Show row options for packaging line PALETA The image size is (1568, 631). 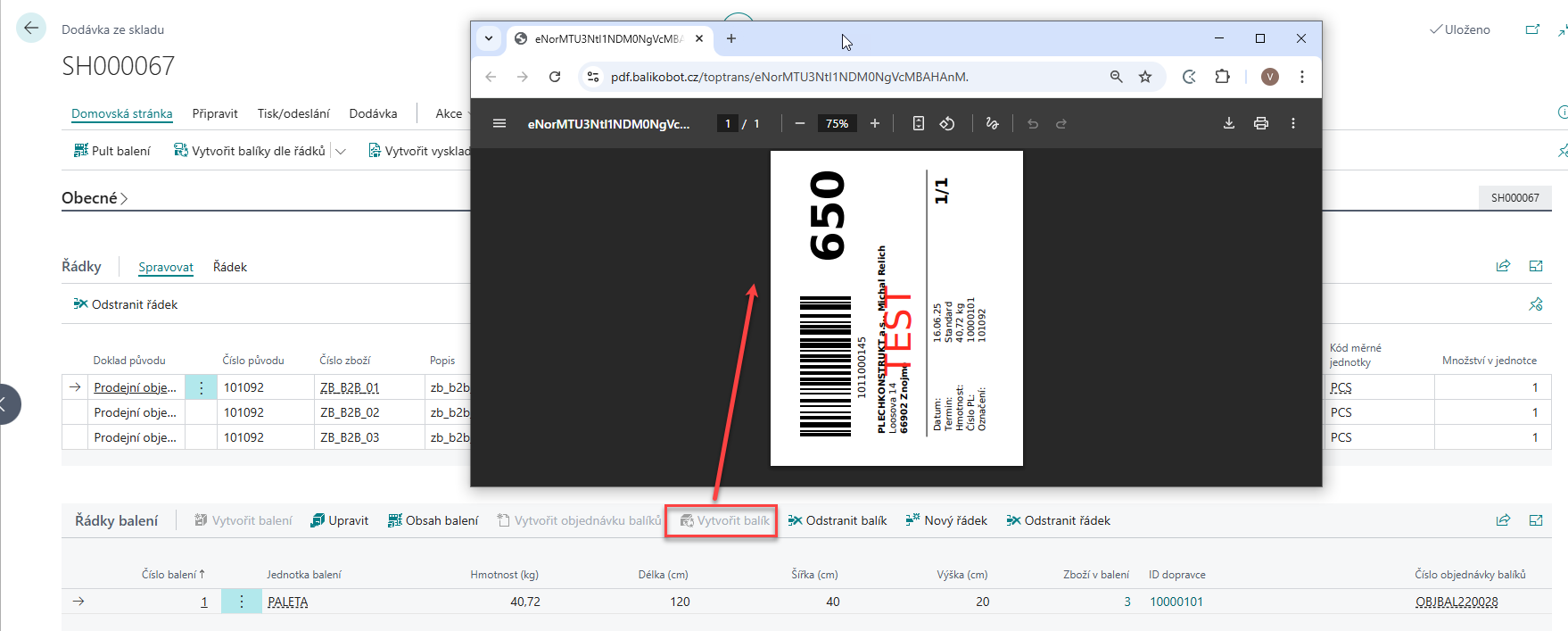click(241, 602)
